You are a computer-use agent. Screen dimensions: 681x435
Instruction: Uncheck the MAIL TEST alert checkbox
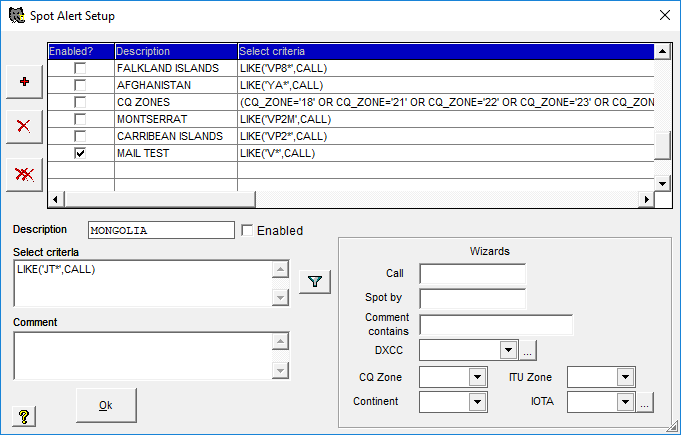pos(80,153)
